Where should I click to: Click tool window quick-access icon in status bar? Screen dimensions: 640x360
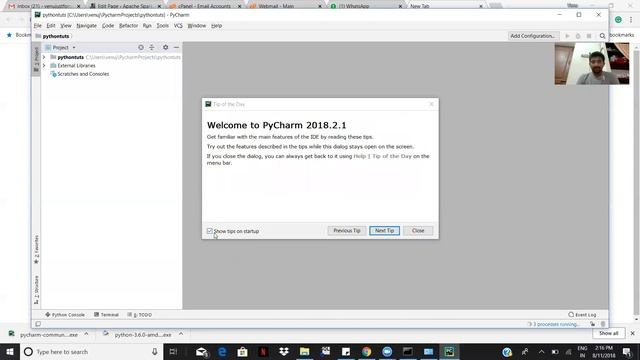(x=38, y=324)
